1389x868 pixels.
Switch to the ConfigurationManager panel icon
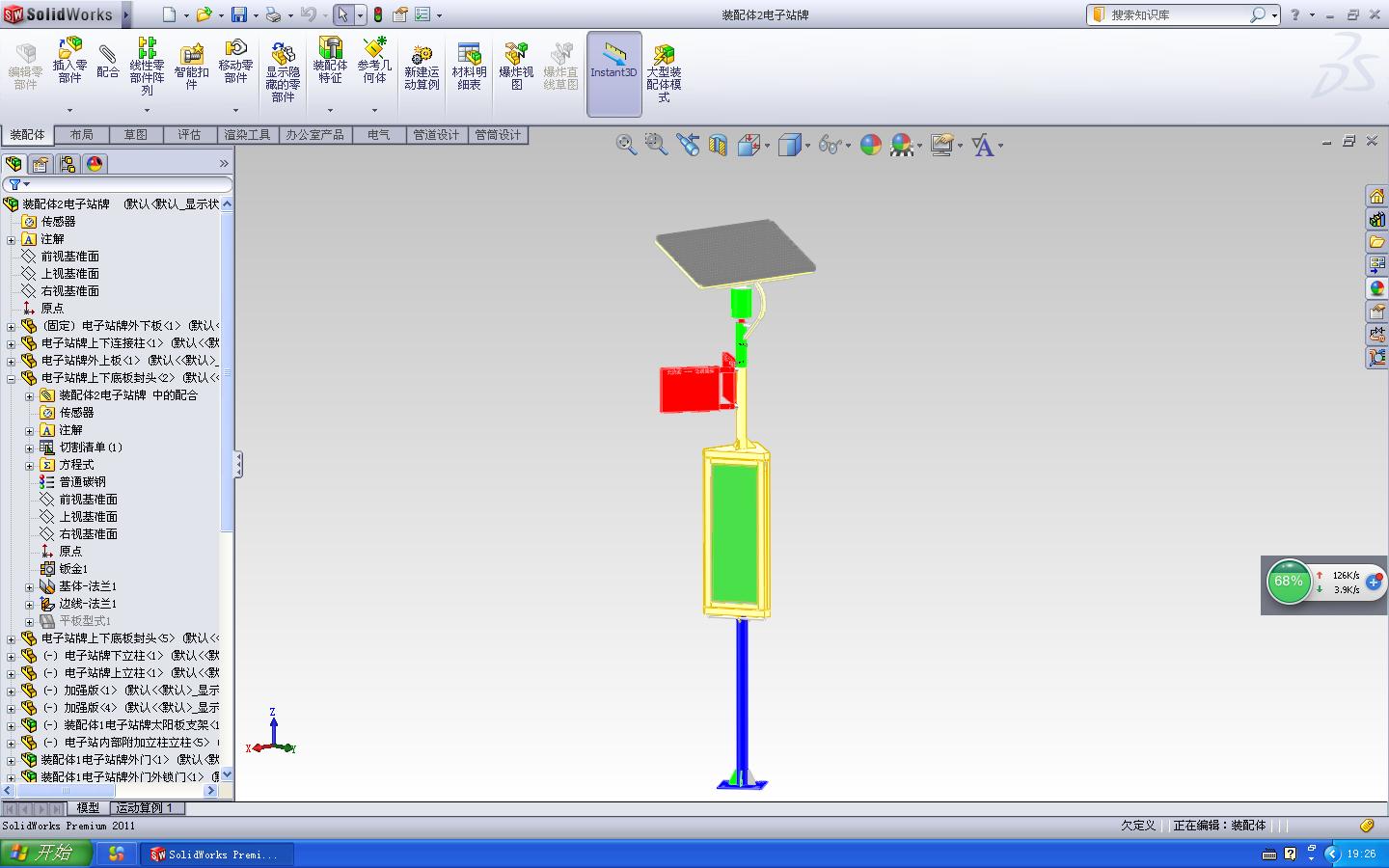coord(68,164)
